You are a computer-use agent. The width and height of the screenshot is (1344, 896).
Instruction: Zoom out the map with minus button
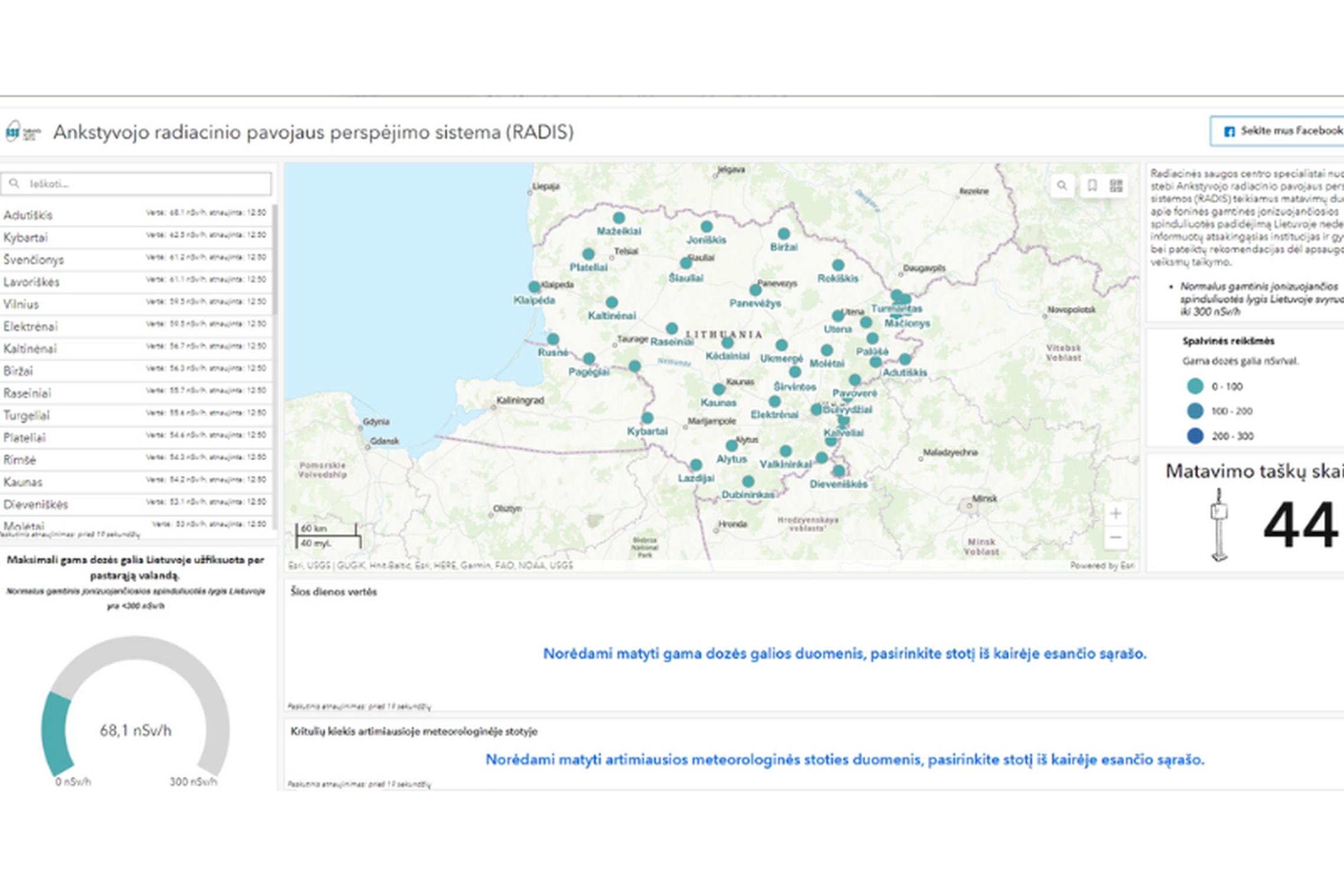tap(1115, 538)
